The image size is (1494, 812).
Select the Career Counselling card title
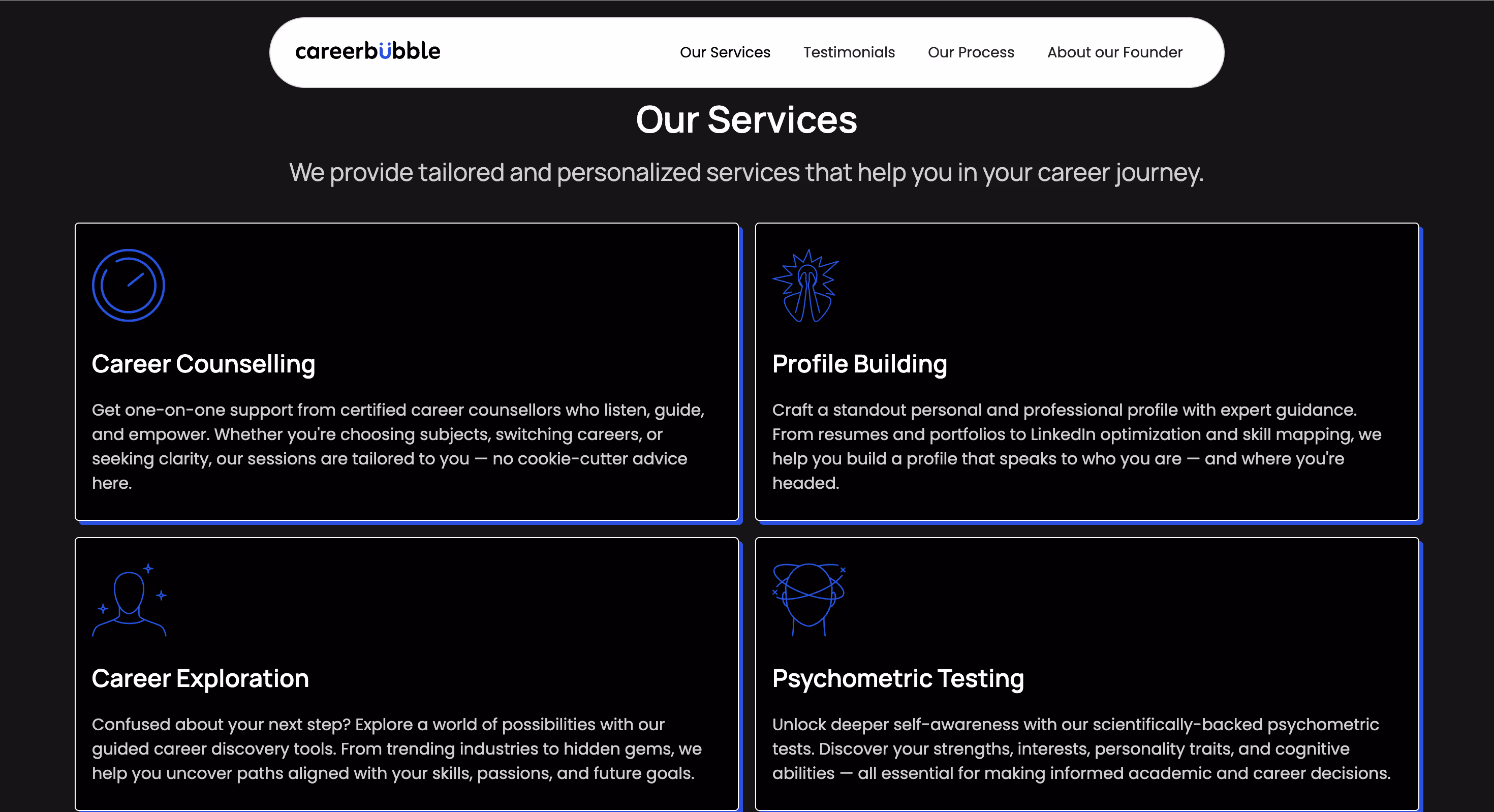(204, 364)
